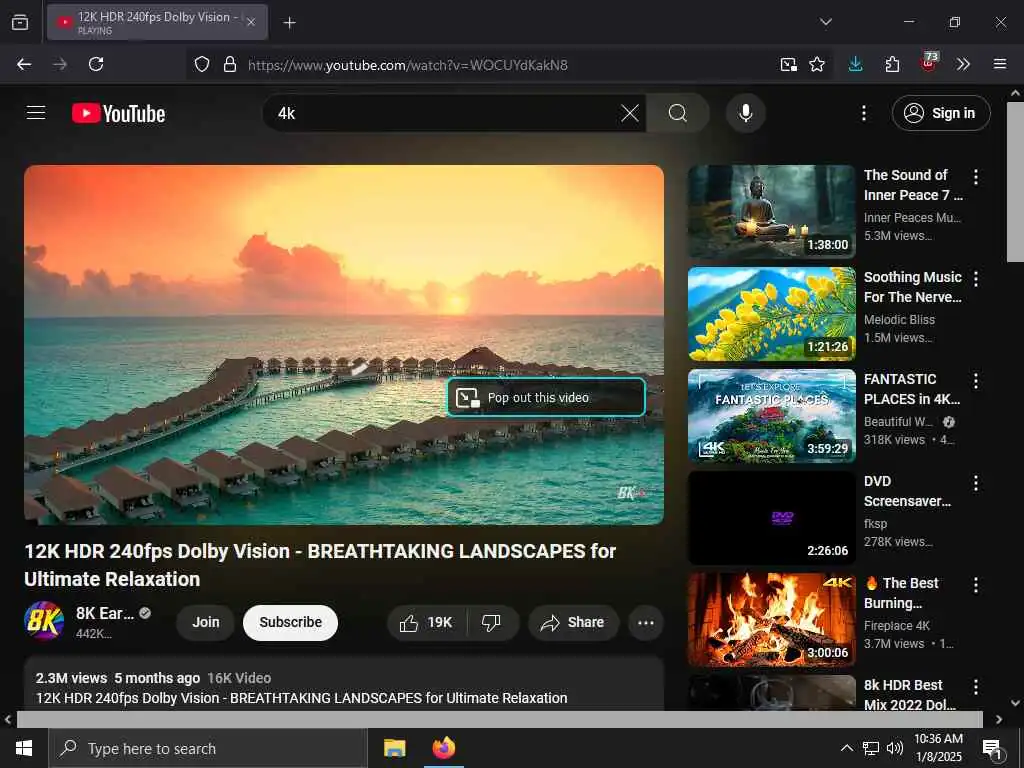Viewport: 1024px width, 768px height.
Task: Open options for FANTASTIC PLACES video
Action: coord(976,381)
